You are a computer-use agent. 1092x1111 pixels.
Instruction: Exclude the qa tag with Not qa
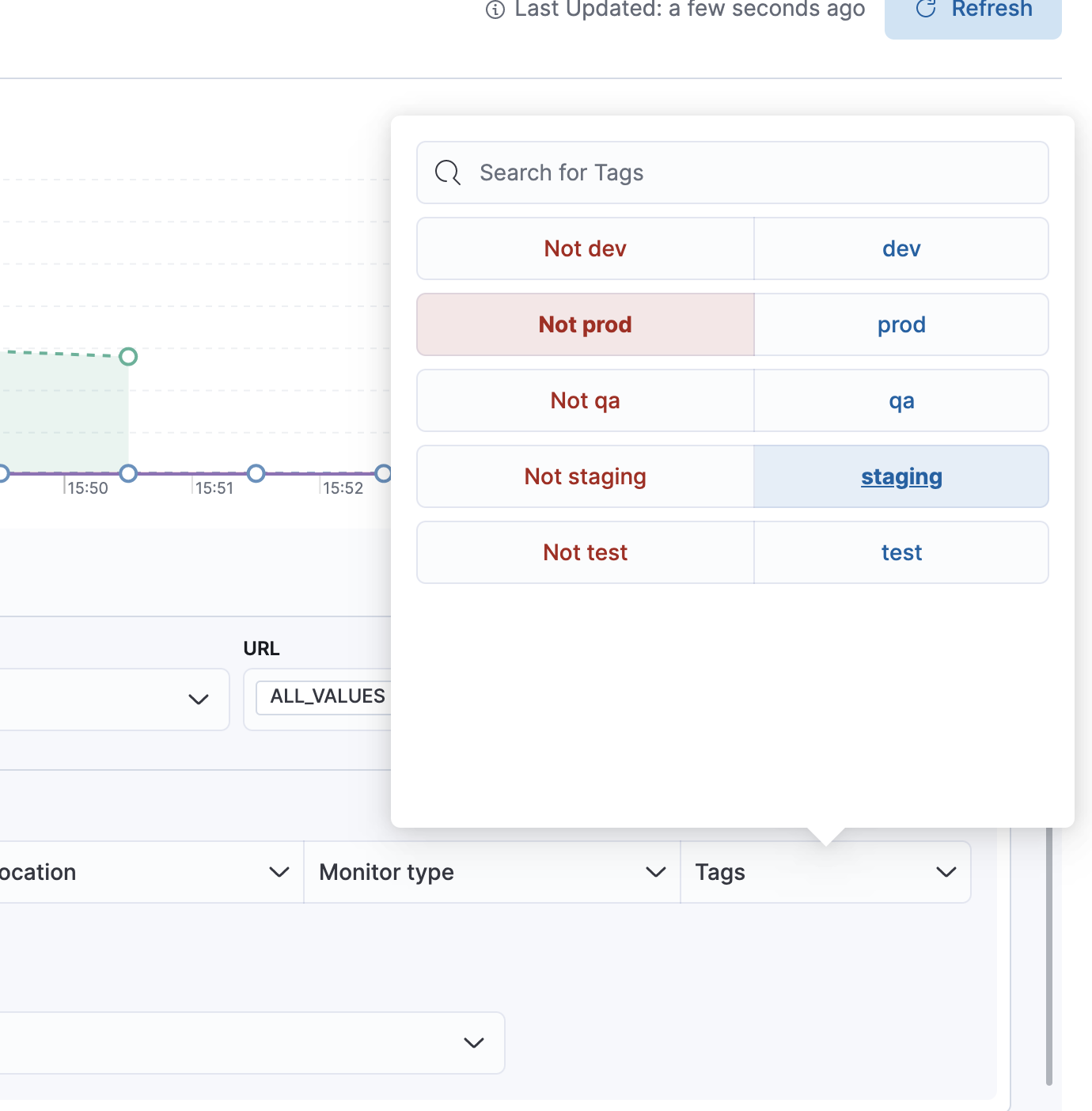tap(585, 400)
